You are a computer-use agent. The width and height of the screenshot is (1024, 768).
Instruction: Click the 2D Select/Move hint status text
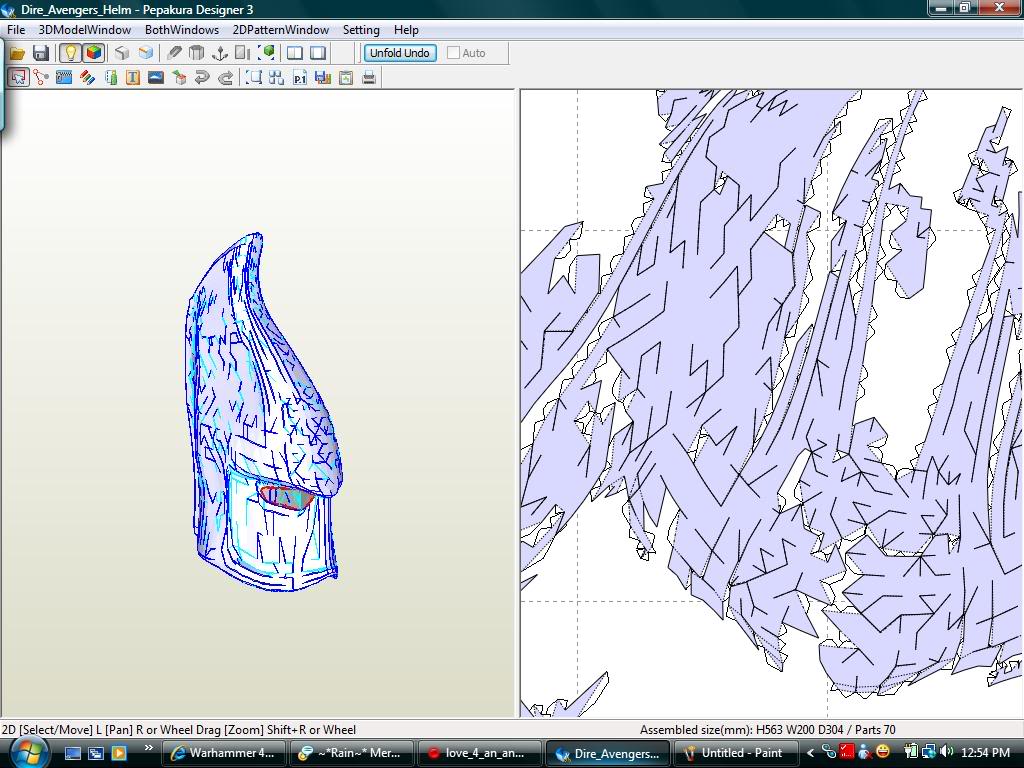pyautogui.click(x=179, y=729)
